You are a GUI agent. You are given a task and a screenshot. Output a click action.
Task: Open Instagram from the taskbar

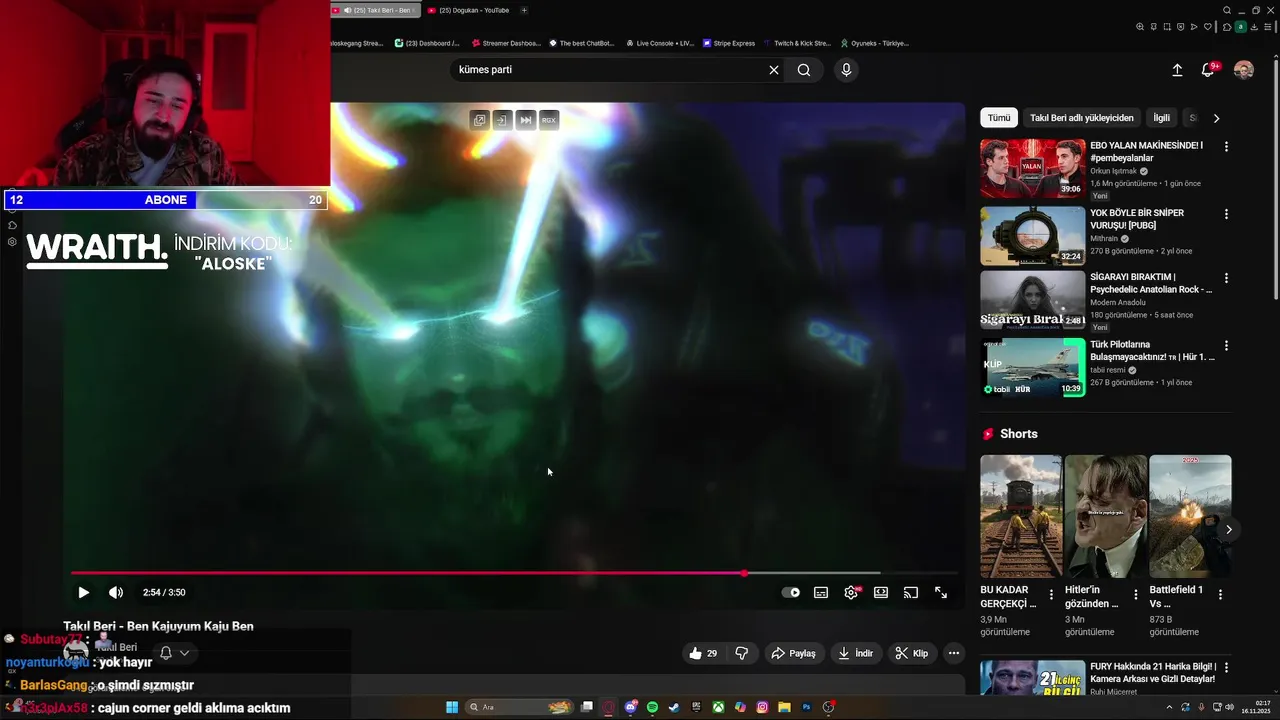(x=762, y=707)
